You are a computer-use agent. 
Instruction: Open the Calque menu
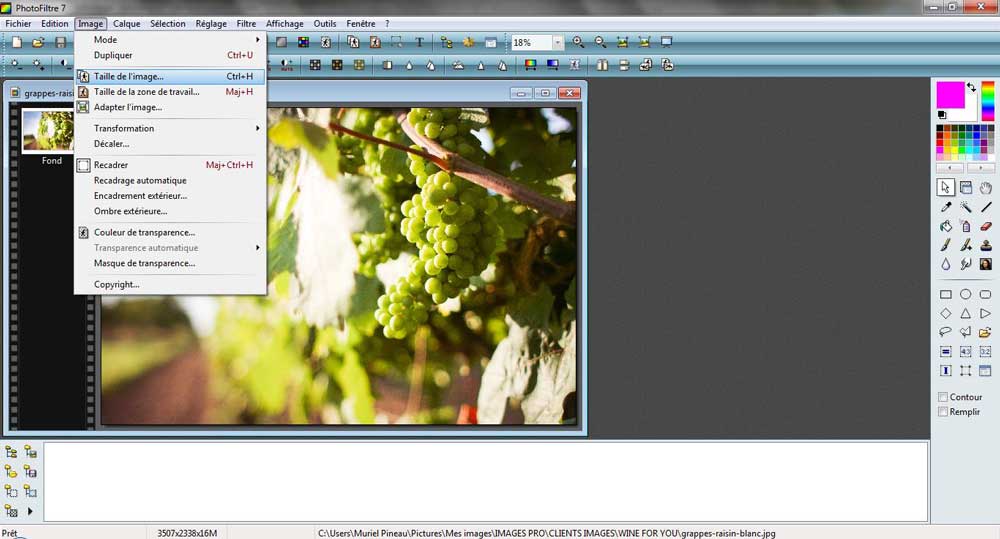126,24
